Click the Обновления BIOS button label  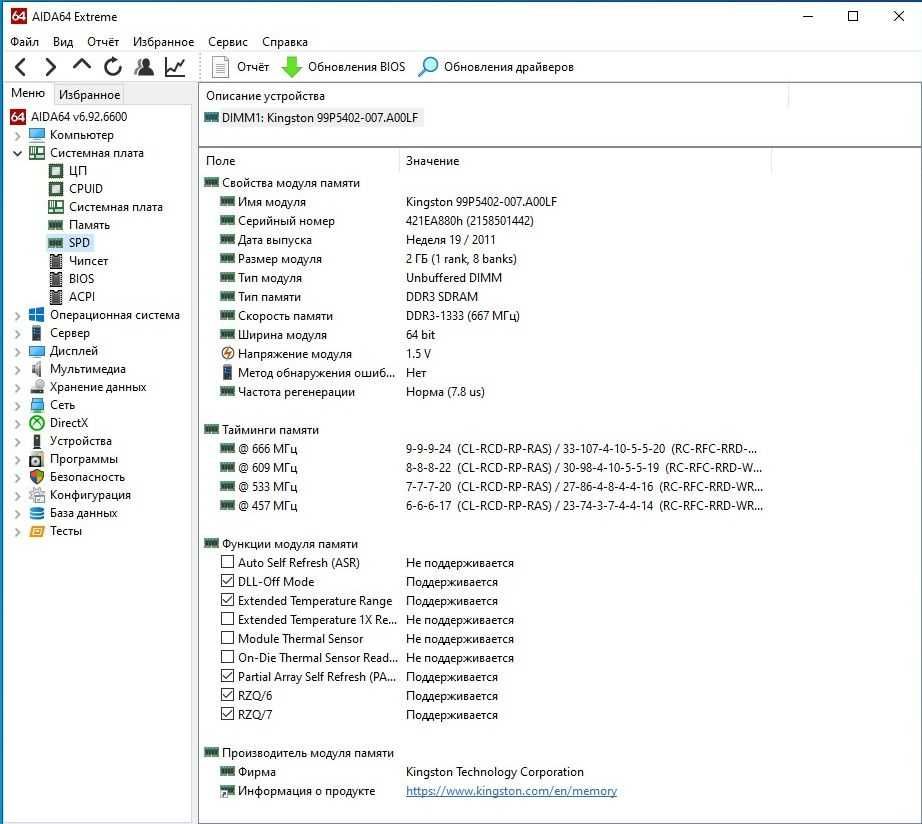(356, 67)
